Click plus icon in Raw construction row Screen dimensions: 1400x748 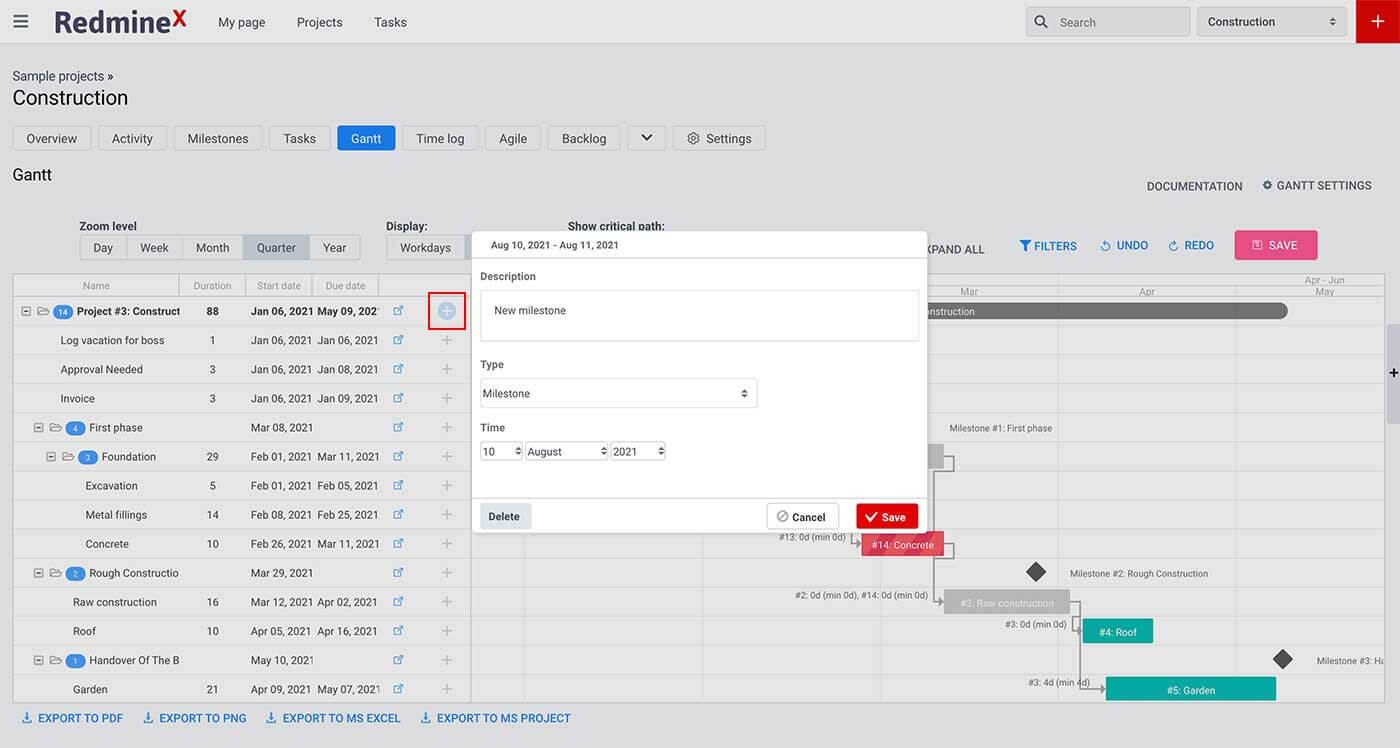[447, 602]
